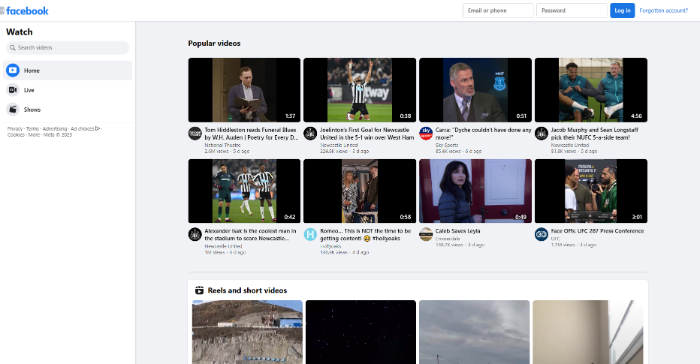Image resolution: width=700 pixels, height=364 pixels.
Task: Click the Facebook logo
Action: 27,11
